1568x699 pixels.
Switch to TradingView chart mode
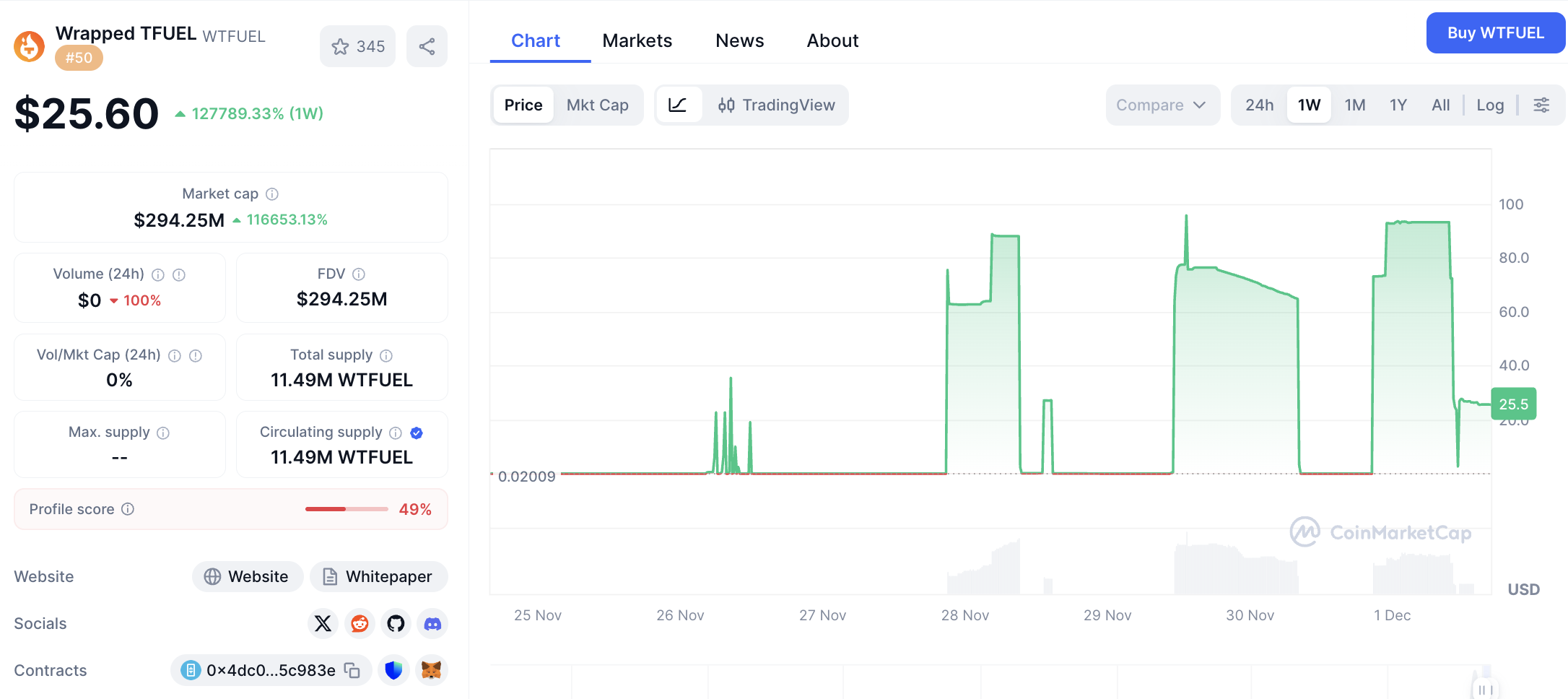click(776, 105)
